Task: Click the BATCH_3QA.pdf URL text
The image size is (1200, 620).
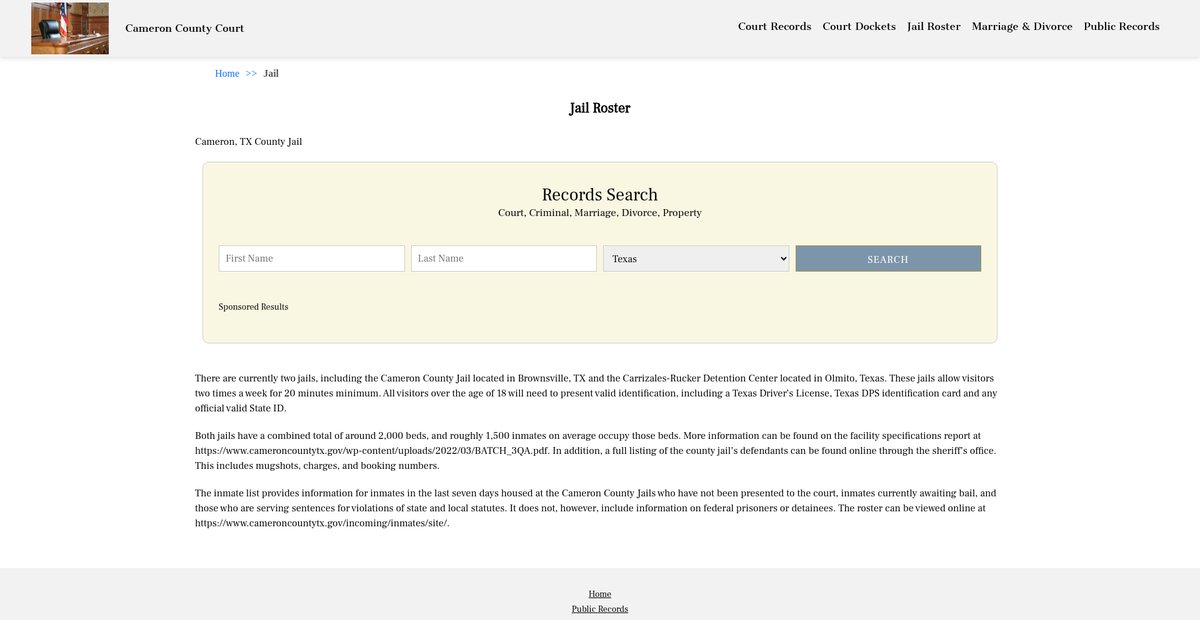Action: click(x=372, y=451)
